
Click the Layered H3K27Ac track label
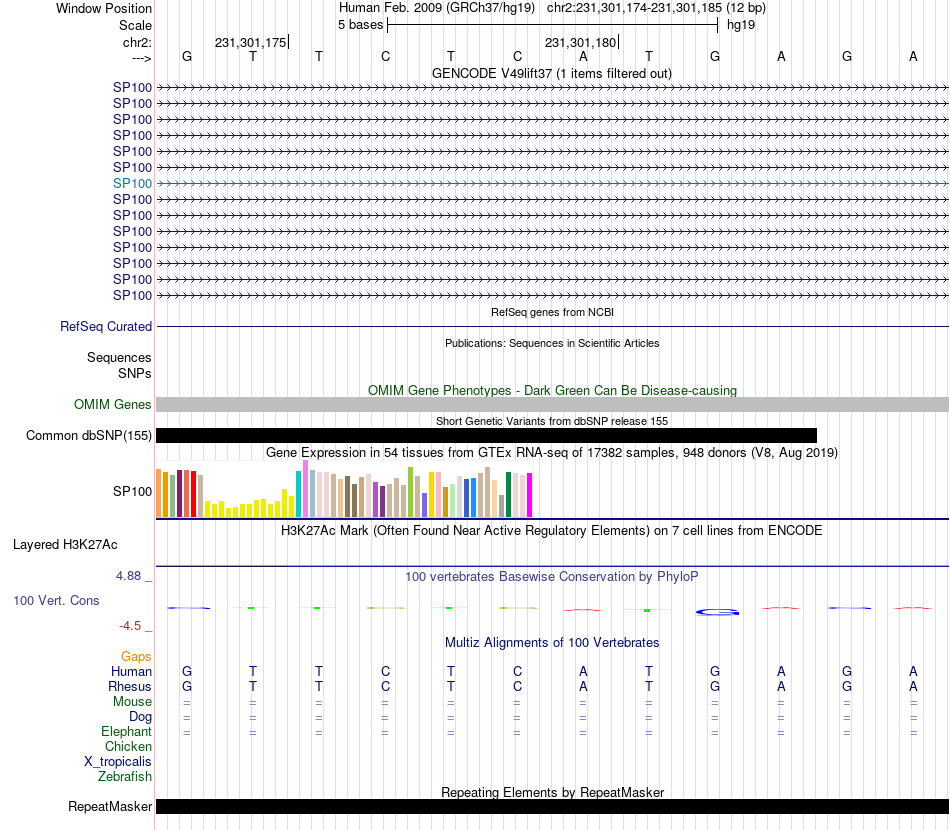[65, 545]
